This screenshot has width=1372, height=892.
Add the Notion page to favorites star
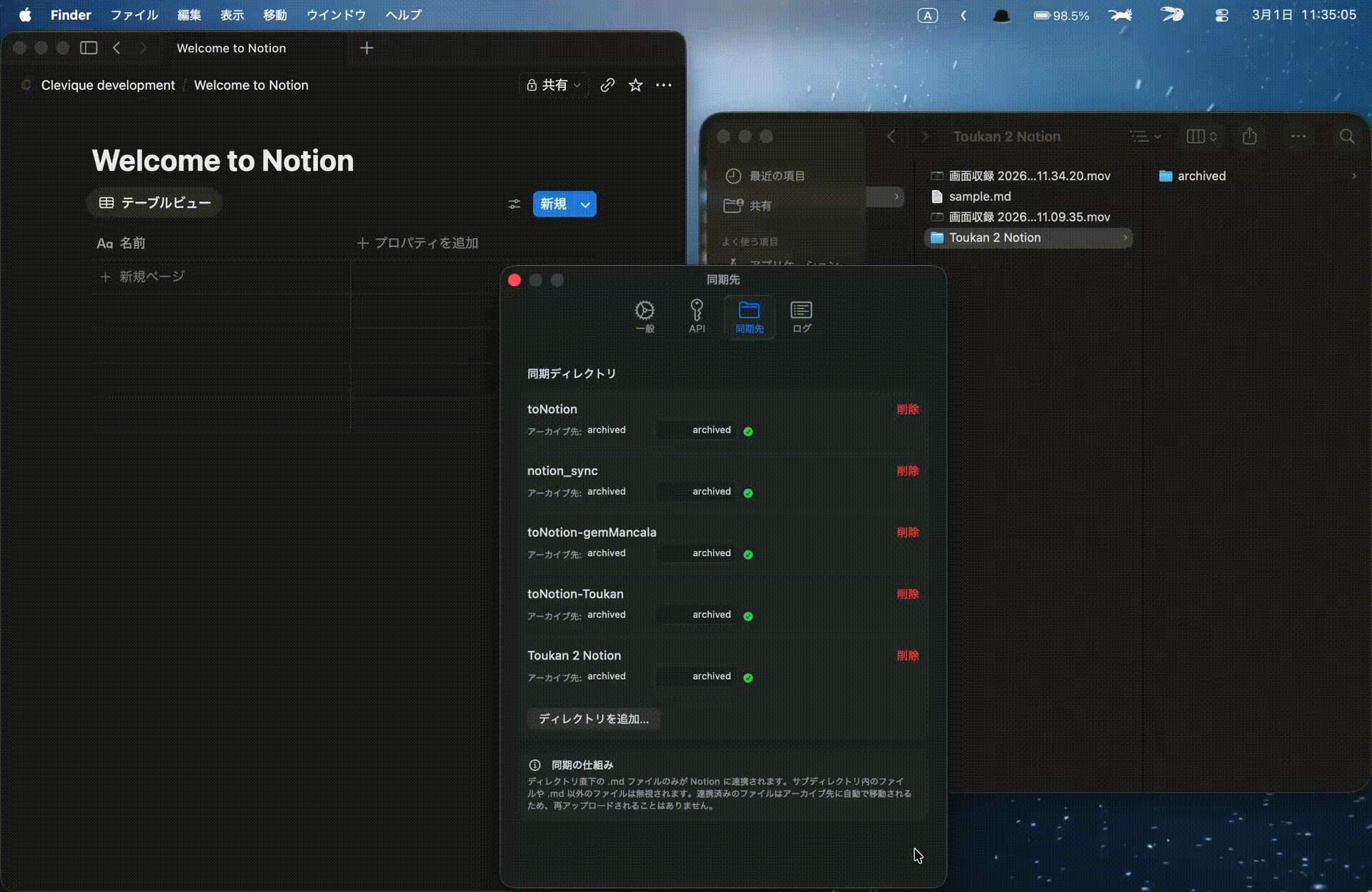coord(635,85)
